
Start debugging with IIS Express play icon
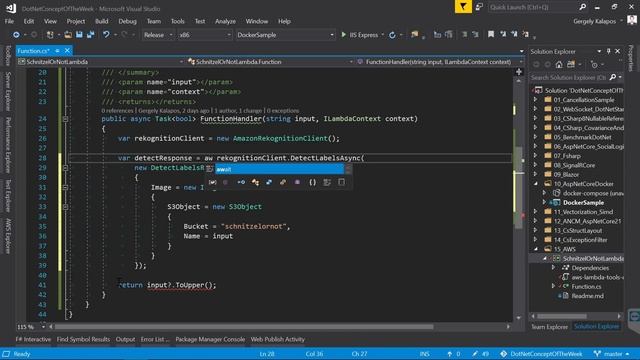pos(344,35)
